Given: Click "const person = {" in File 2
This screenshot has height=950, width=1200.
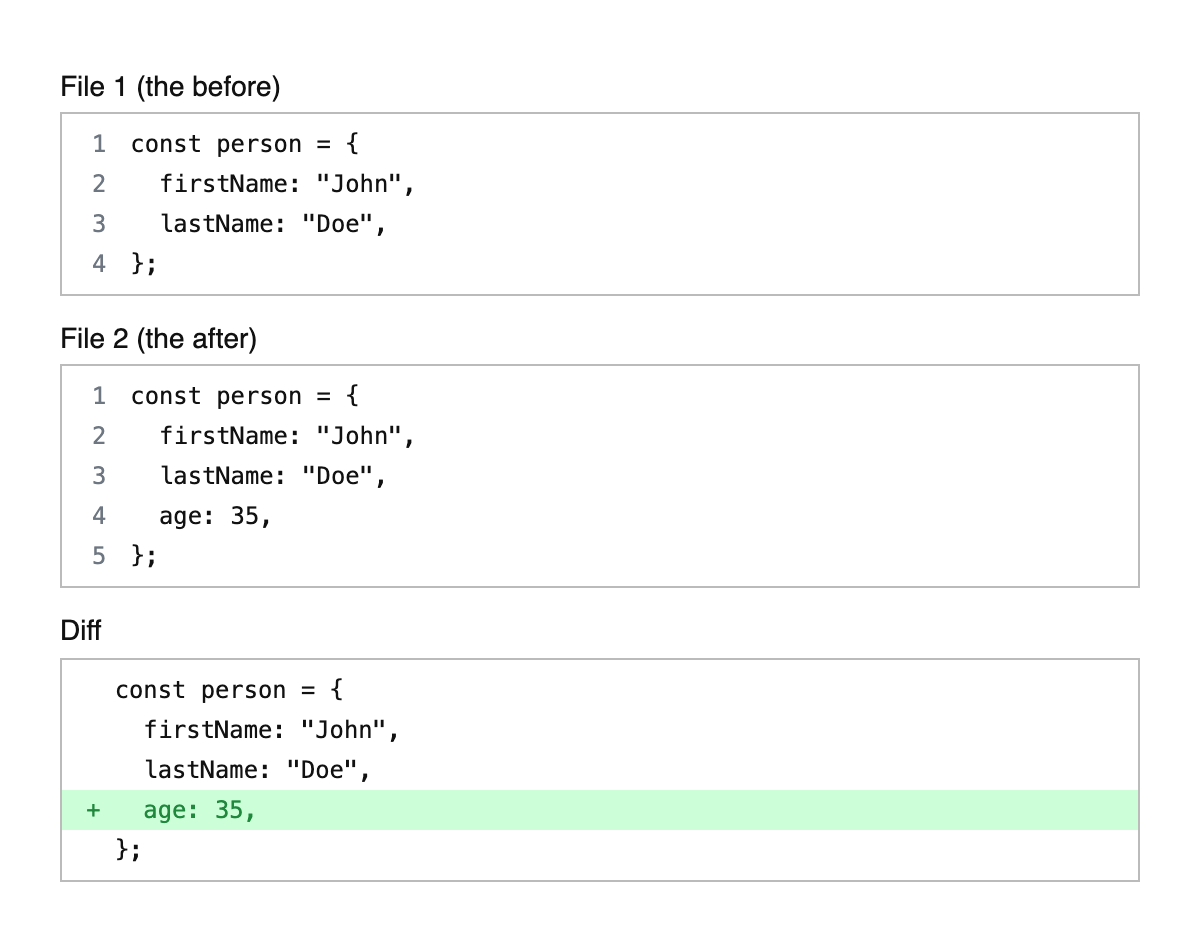Looking at the screenshot, I should (x=244, y=396).
